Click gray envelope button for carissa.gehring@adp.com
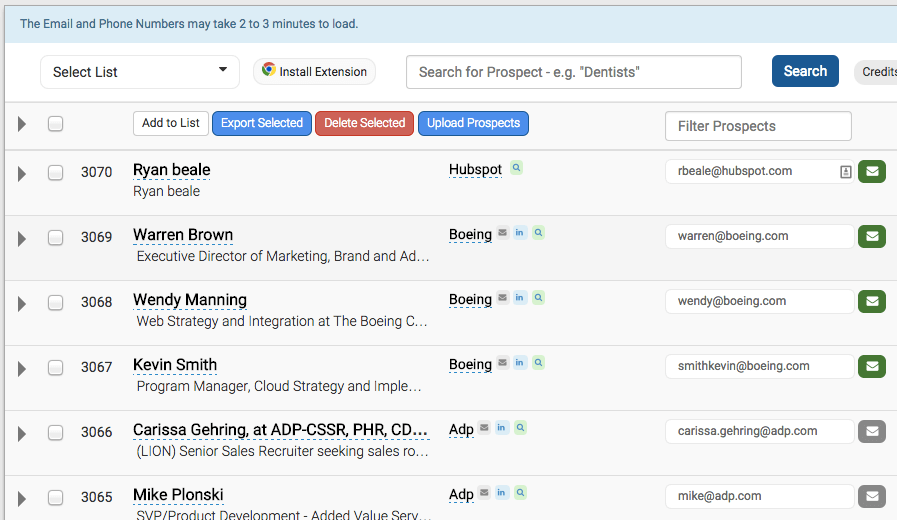This screenshot has width=897, height=520. [x=872, y=431]
